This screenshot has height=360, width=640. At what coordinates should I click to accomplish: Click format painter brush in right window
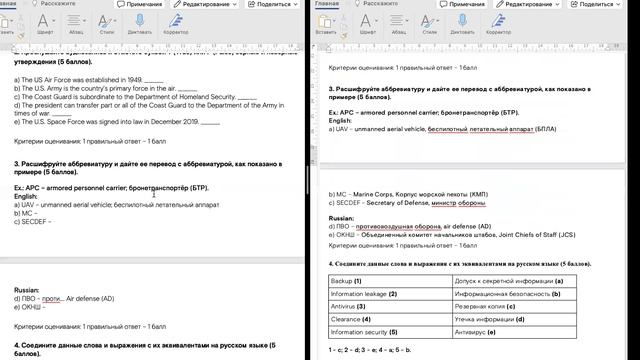[x=344, y=36]
